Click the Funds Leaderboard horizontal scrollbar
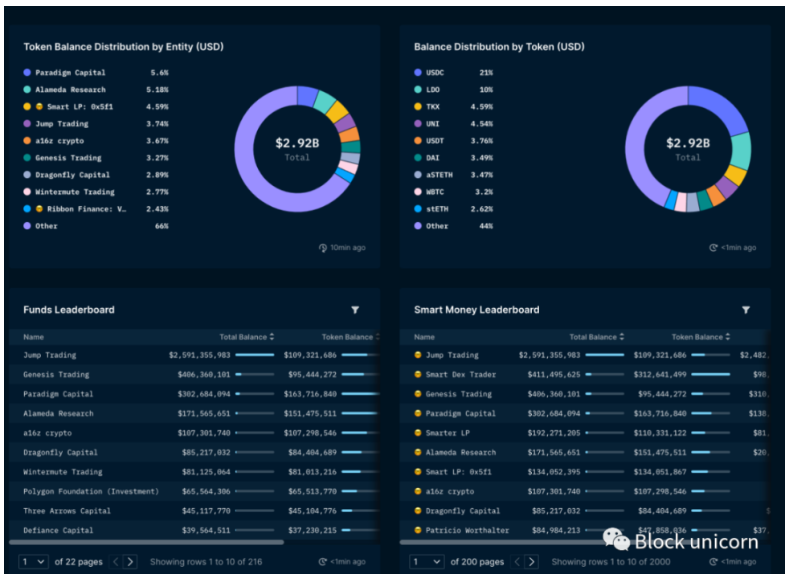The image size is (788, 580). (x=146, y=542)
